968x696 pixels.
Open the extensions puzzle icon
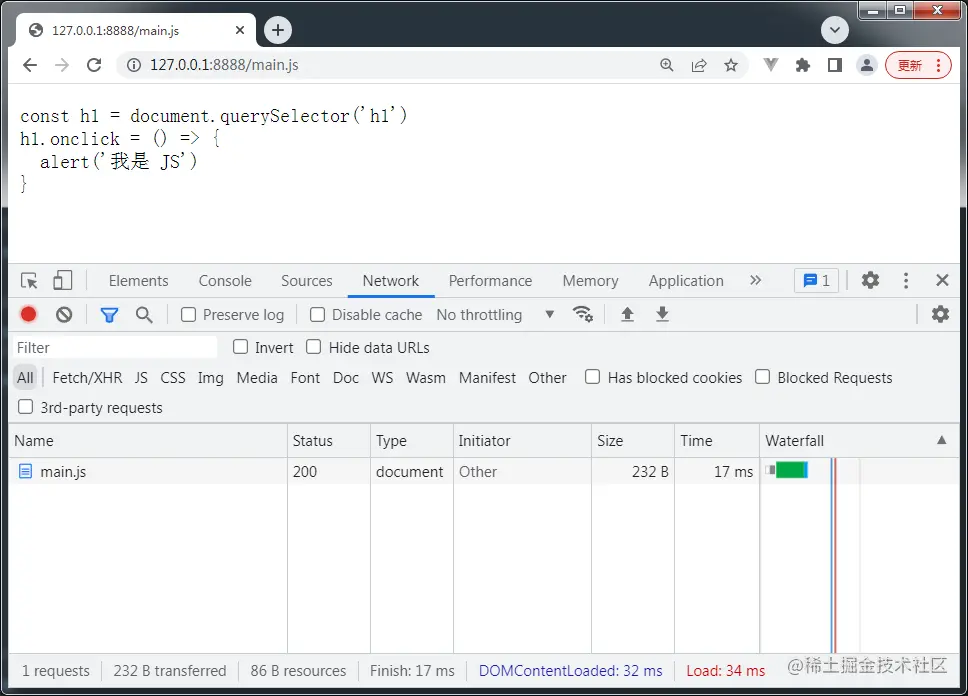[x=803, y=65]
